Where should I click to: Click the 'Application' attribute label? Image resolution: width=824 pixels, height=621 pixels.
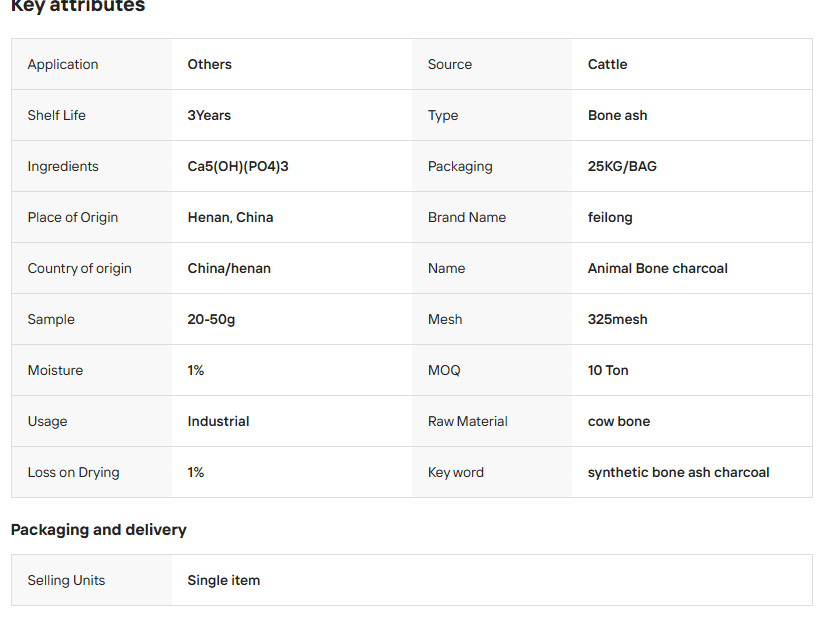(x=63, y=64)
